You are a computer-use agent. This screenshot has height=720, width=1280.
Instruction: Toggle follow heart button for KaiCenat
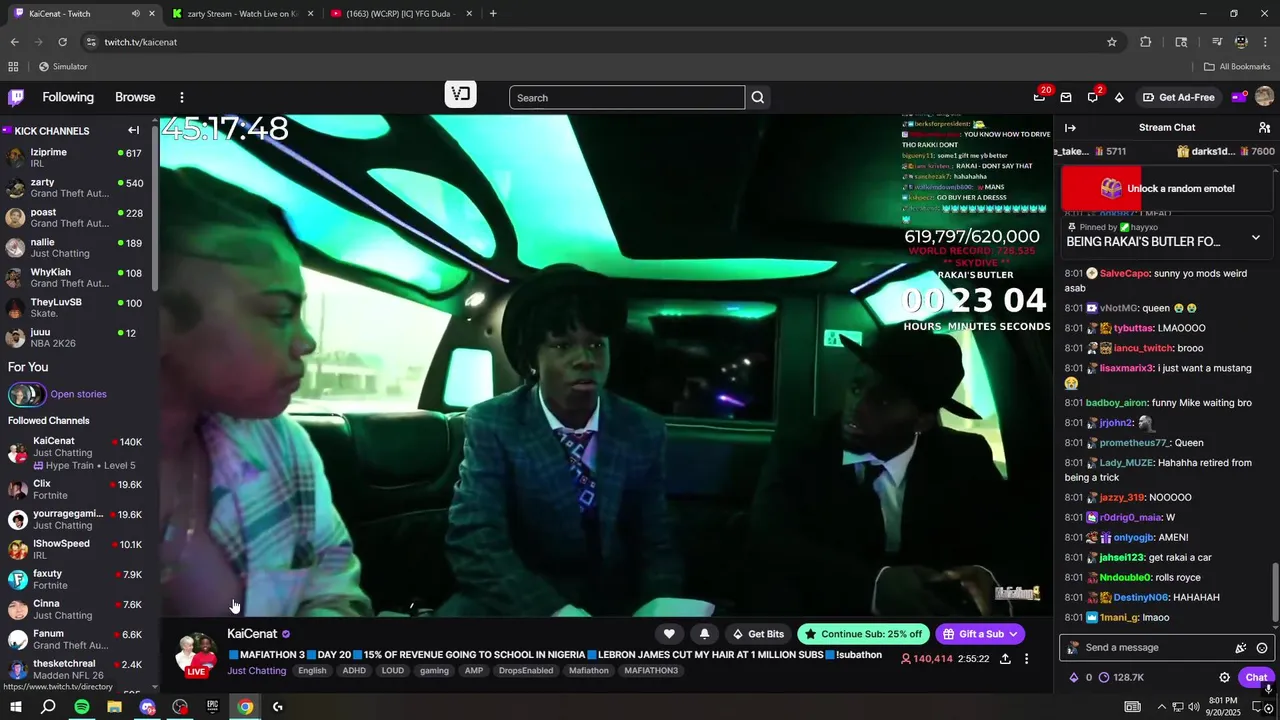click(669, 634)
